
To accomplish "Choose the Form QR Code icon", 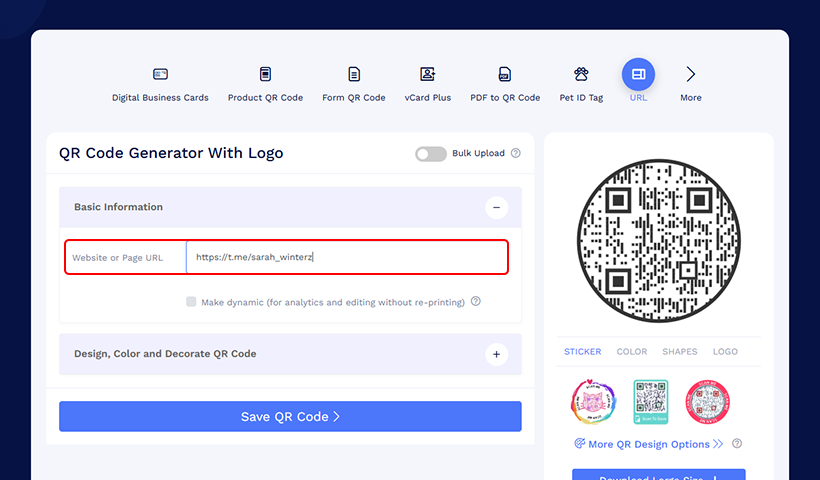I will pos(354,74).
